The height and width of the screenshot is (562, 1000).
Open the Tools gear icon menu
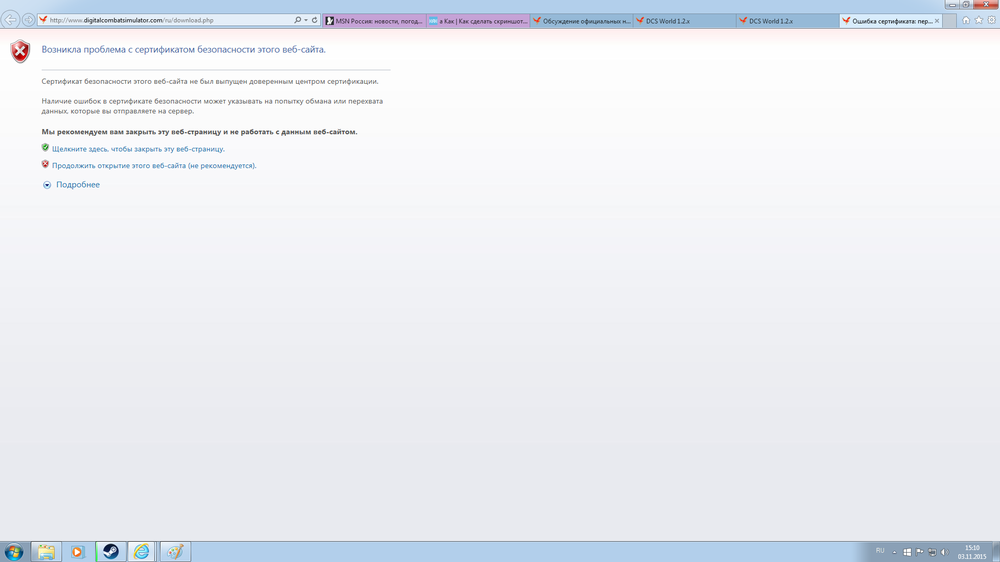tap(992, 20)
